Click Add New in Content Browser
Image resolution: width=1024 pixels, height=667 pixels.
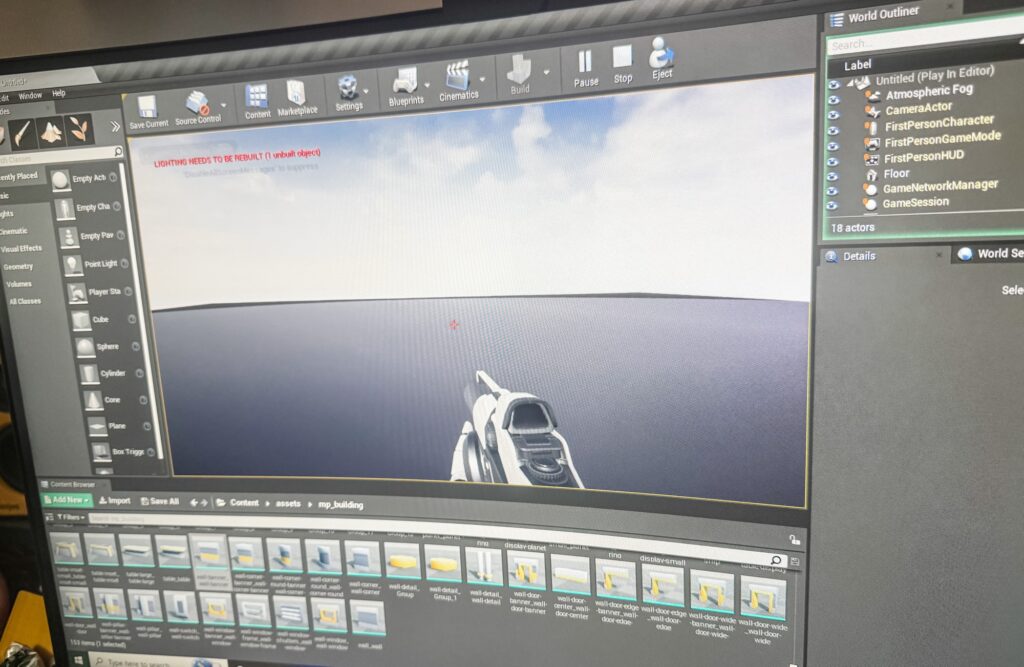(x=67, y=500)
